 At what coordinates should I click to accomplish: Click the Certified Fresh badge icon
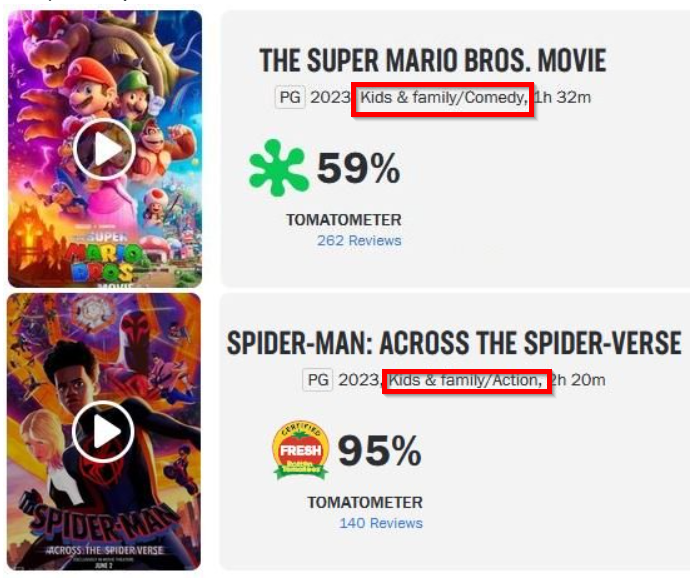[300, 450]
